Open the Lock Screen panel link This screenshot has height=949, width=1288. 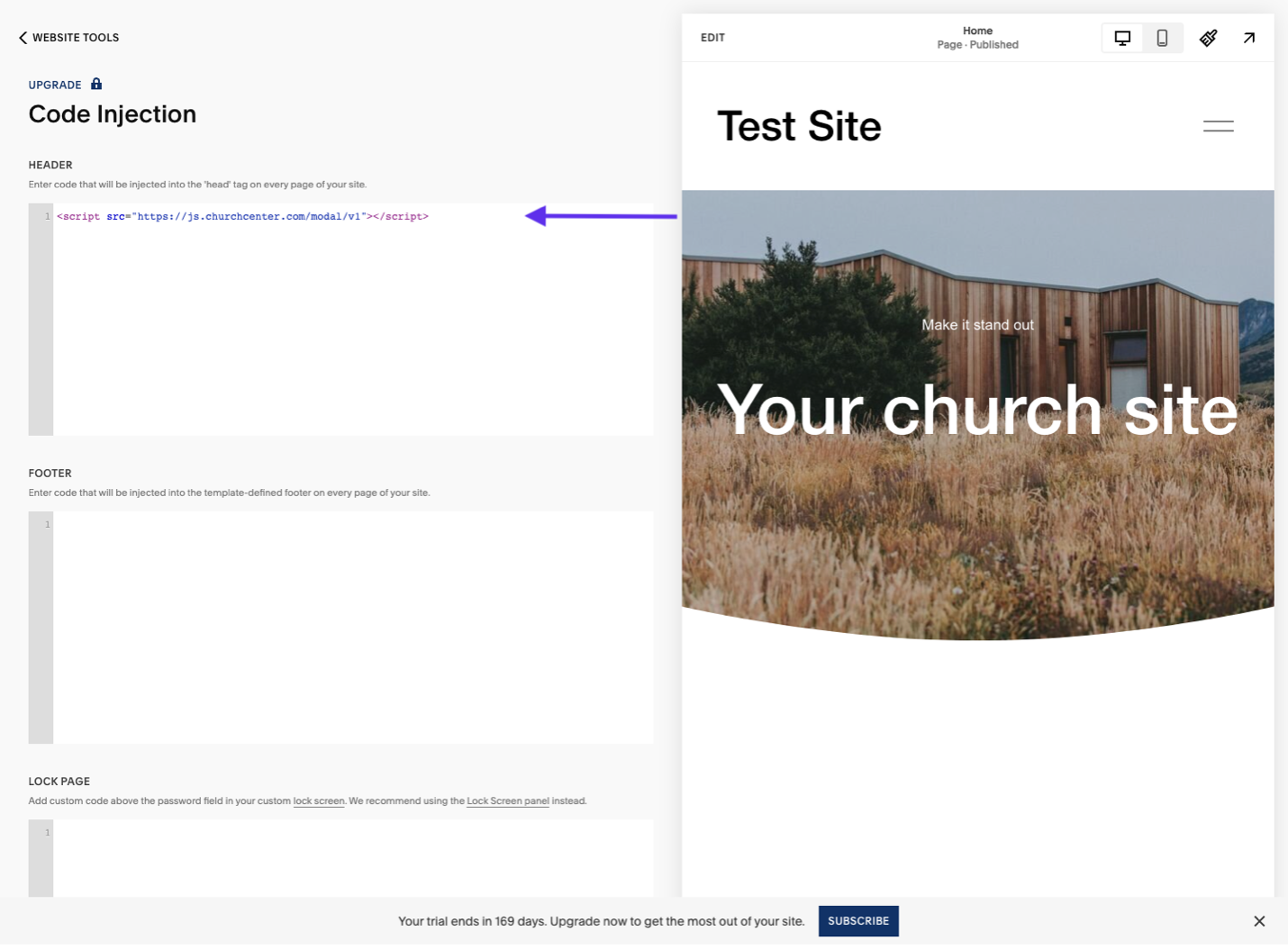(508, 800)
